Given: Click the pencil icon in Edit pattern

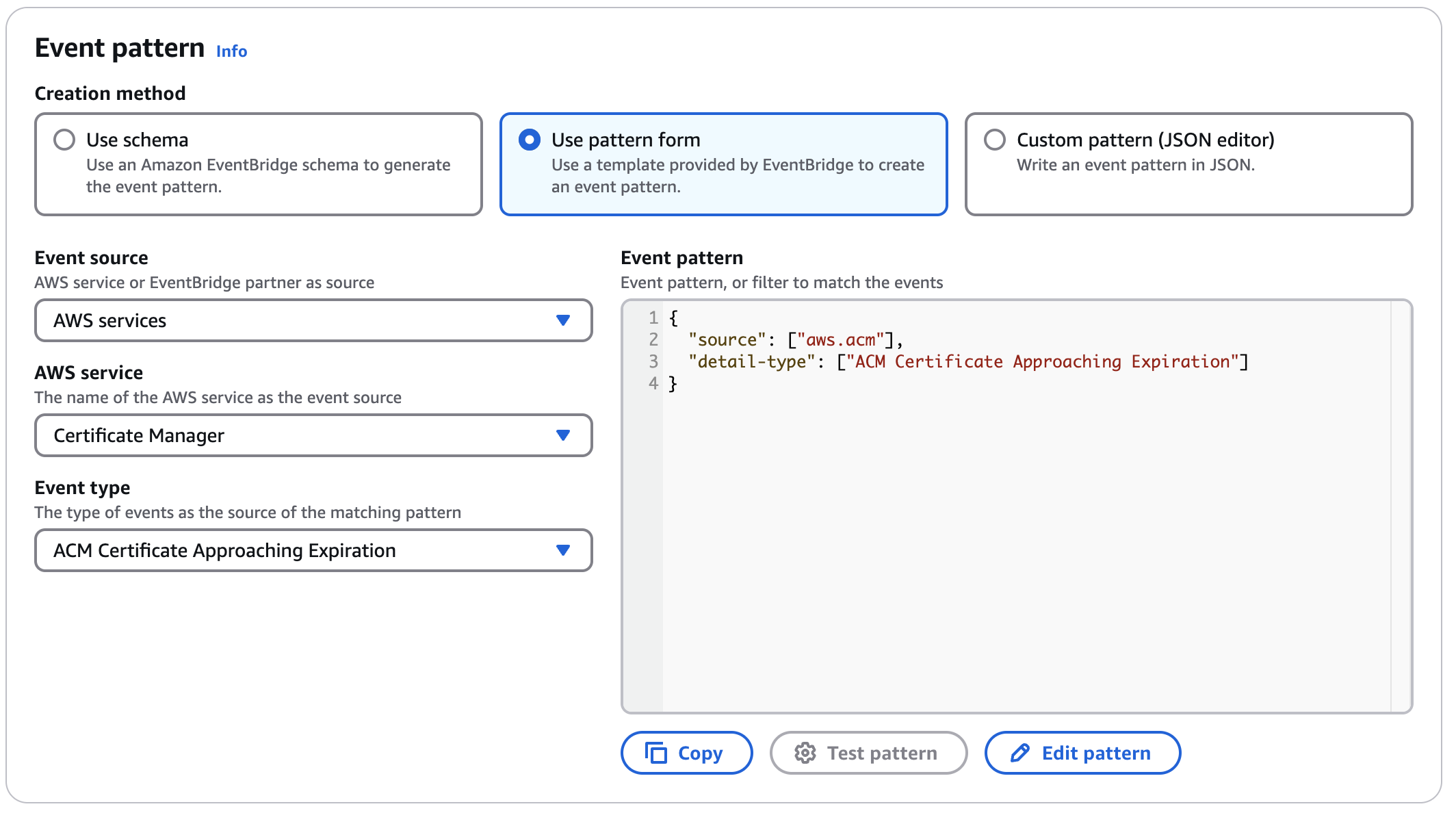Looking at the screenshot, I should pyautogui.click(x=1020, y=753).
